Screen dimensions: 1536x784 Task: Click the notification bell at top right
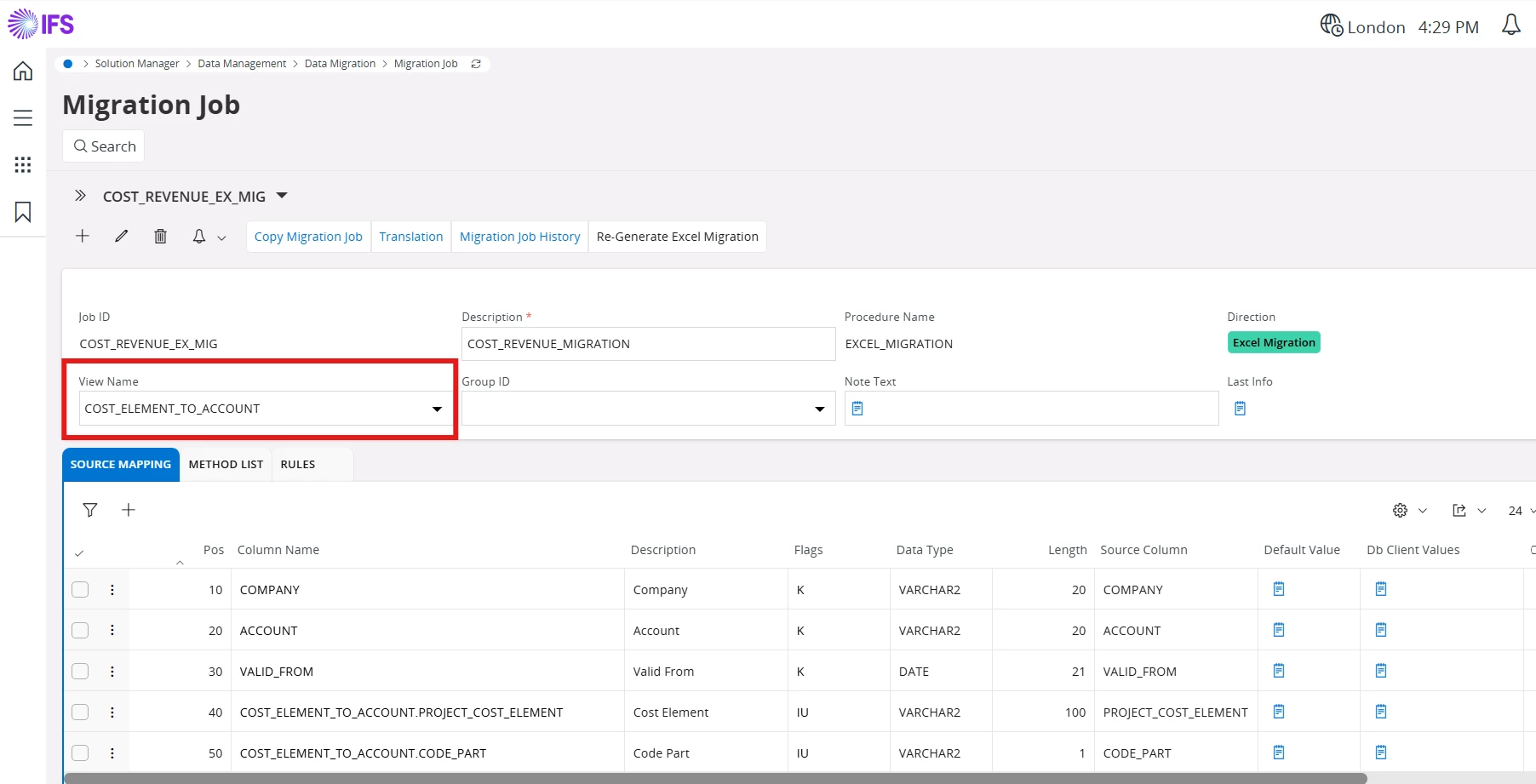coord(1510,25)
